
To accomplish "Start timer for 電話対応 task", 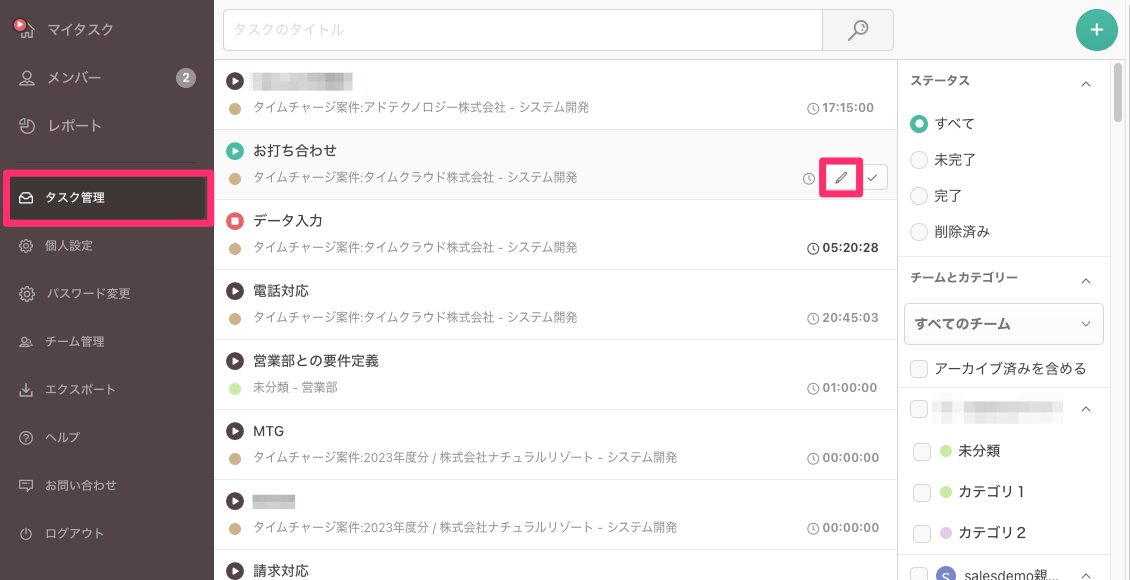I will [x=235, y=291].
